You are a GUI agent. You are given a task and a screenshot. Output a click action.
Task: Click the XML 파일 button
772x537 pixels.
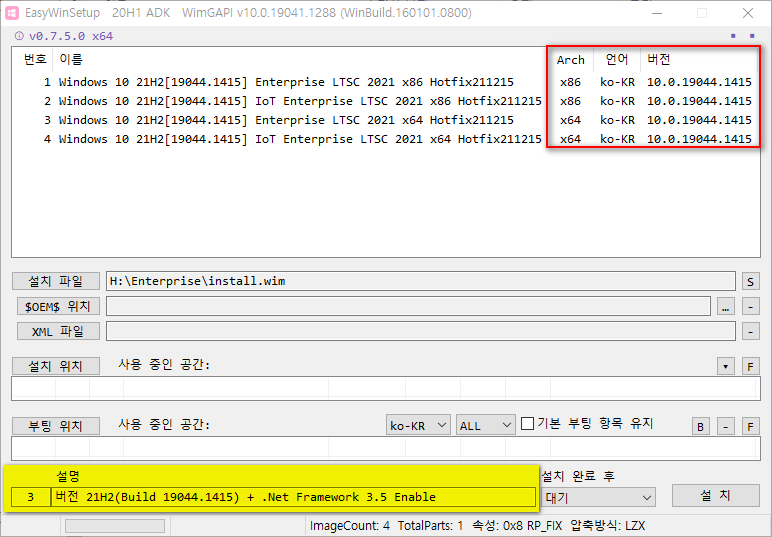pos(58,331)
